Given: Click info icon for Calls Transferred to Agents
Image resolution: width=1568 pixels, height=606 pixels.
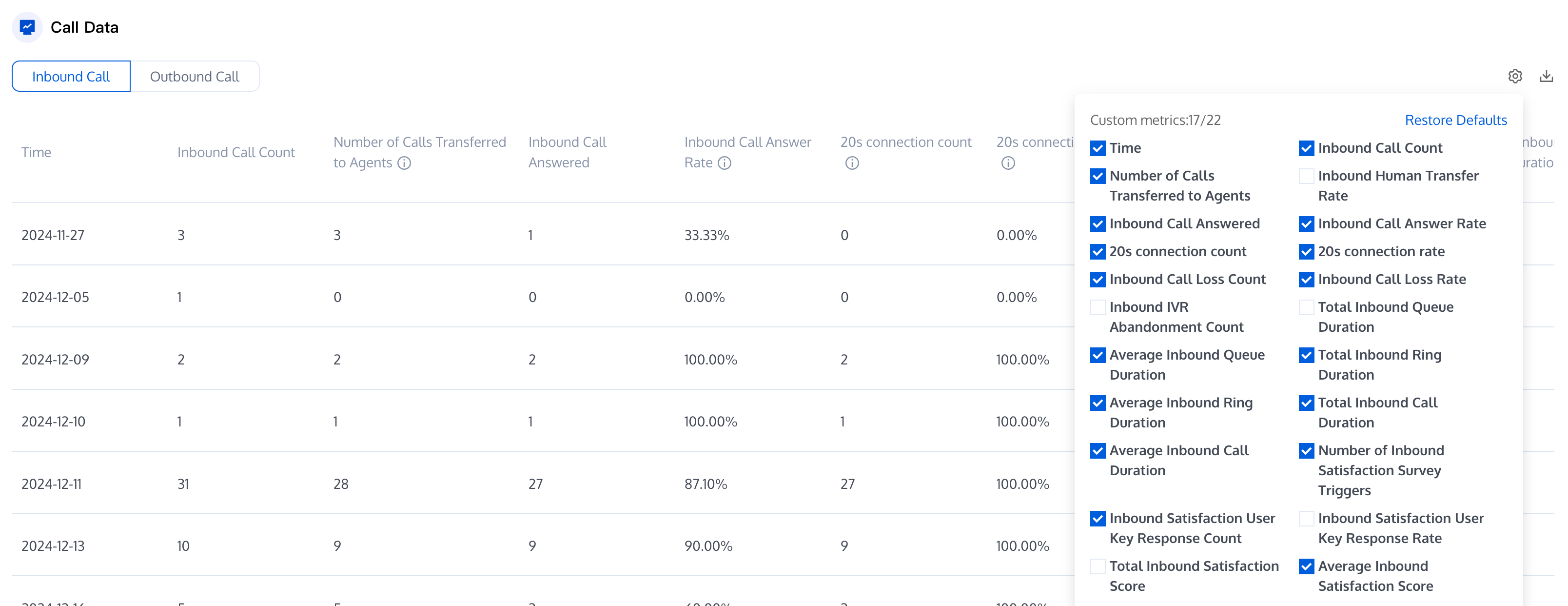Looking at the screenshot, I should click(x=404, y=162).
